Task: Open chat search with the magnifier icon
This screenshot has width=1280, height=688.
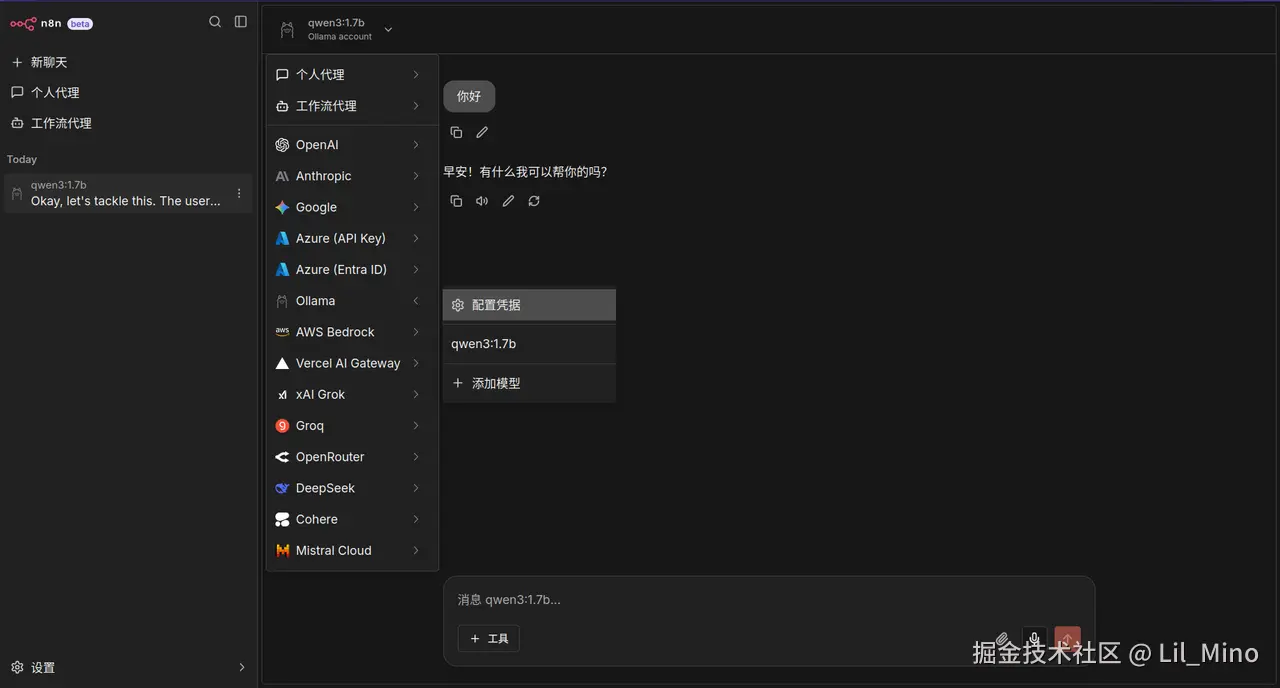Action: pyautogui.click(x=215, y=22)
